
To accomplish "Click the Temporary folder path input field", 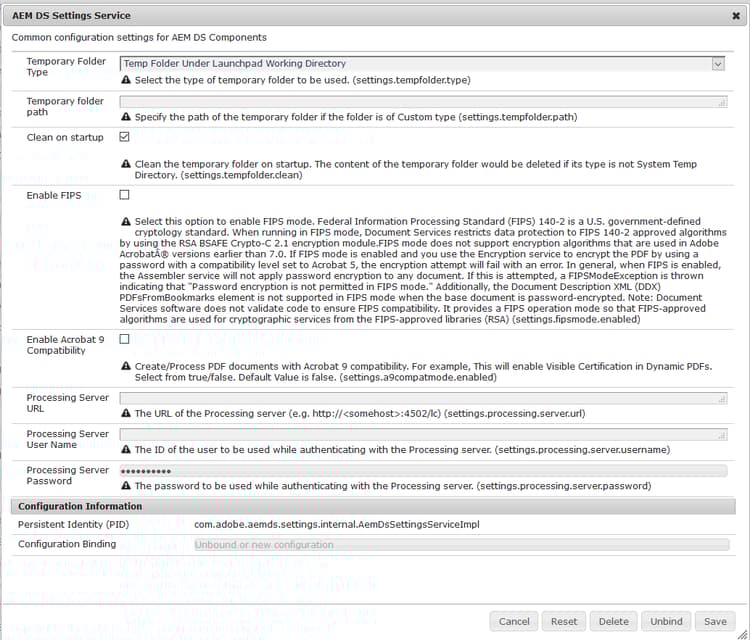I will coord(423,102).
